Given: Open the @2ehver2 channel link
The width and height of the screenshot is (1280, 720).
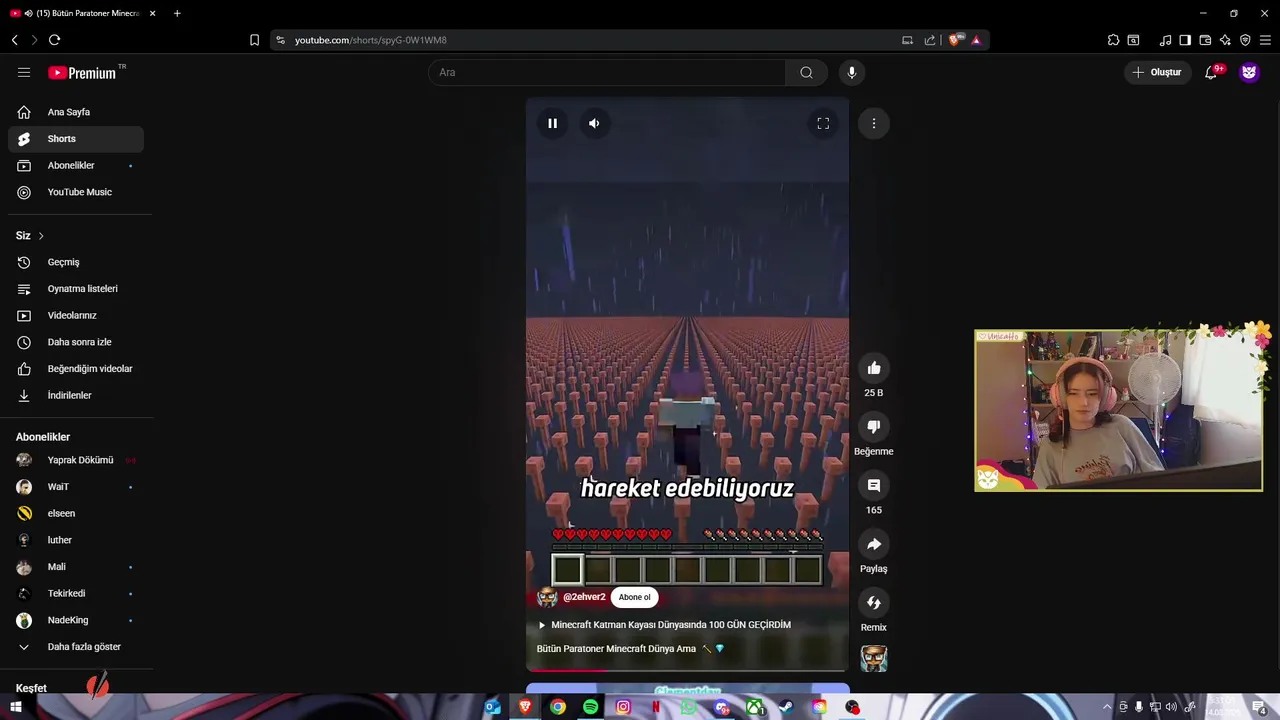Looking at the screenshot, I should [x=584, y=597].
